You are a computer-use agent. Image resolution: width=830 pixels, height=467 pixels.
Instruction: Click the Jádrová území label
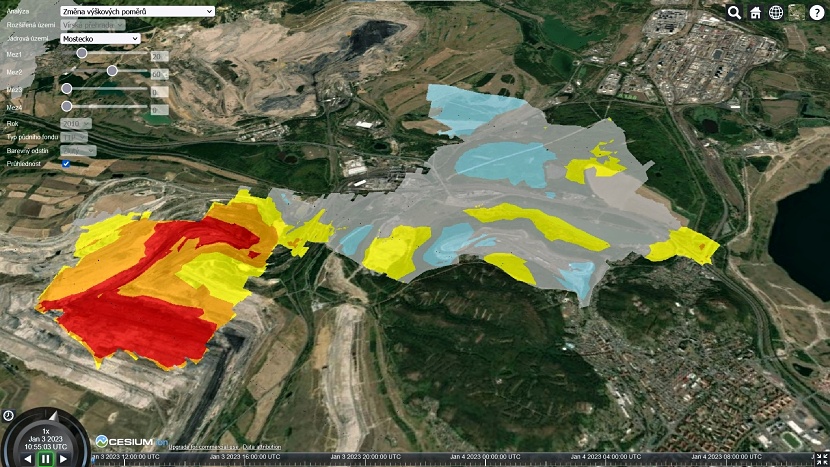click(27, 39)
